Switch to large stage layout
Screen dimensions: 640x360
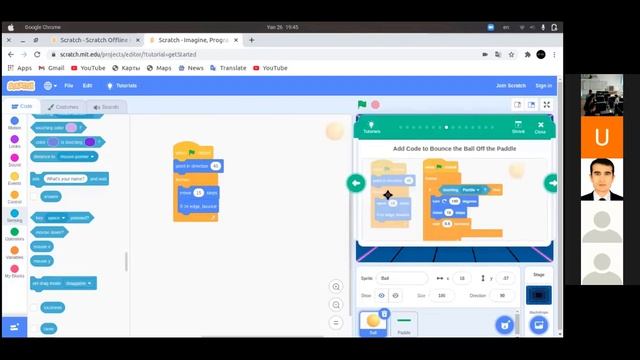pyautogui.click(x=531, y=105)
